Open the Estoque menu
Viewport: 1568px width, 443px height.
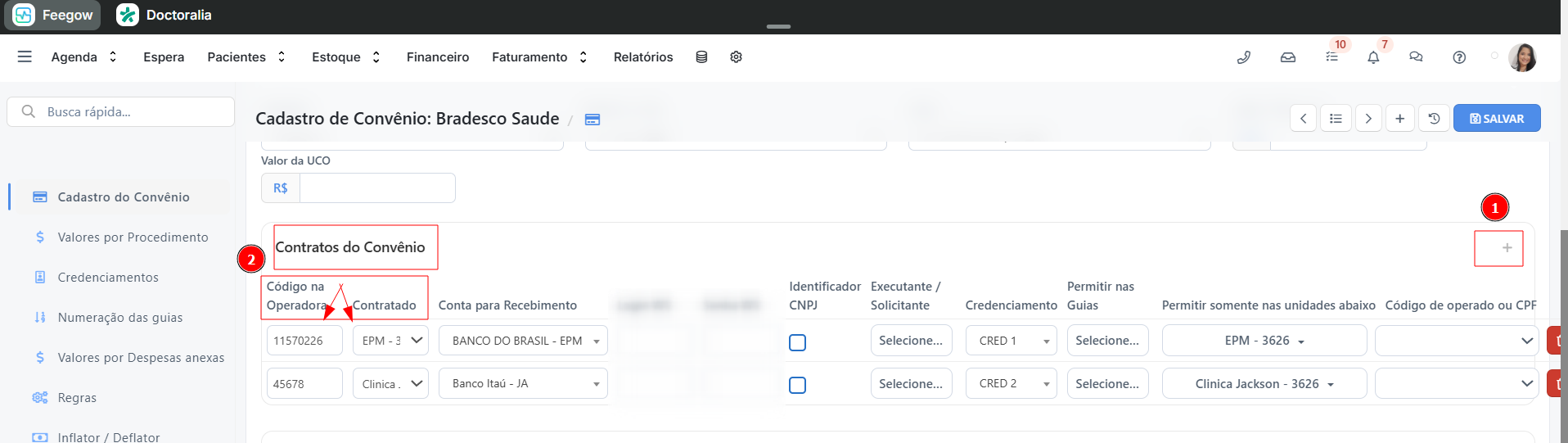pyautogui.click(x=346, y=57)
